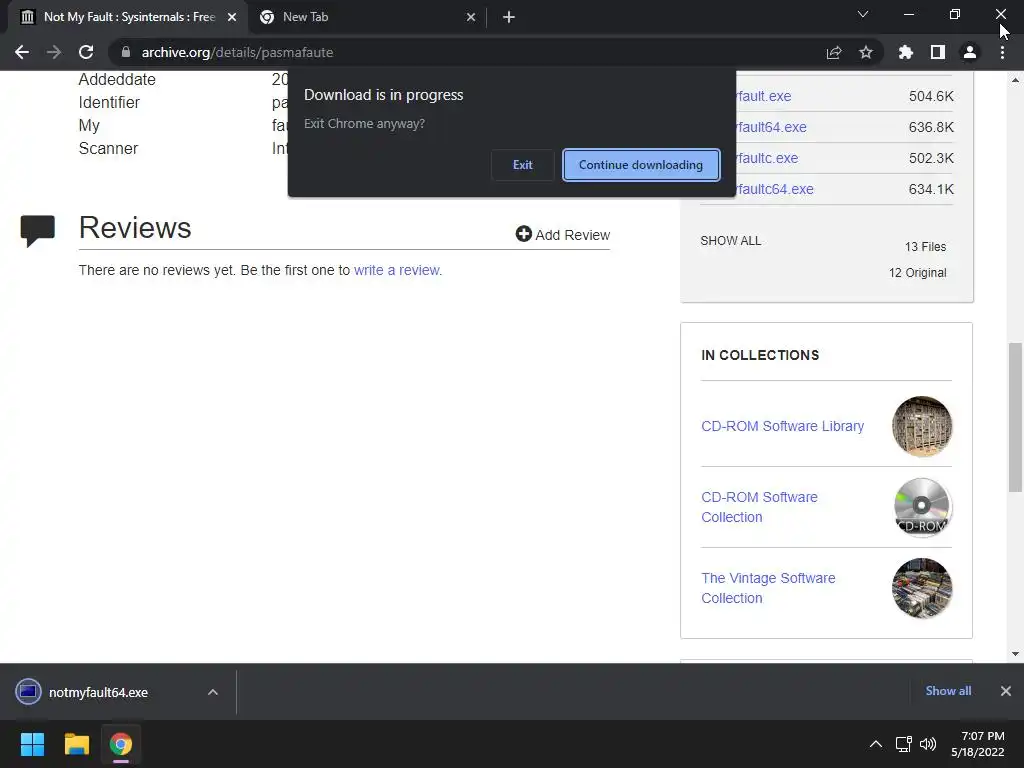This screenshot has width=1024, height=768.
Task: Click the Identifier metadata label
Action: (109, 103)
